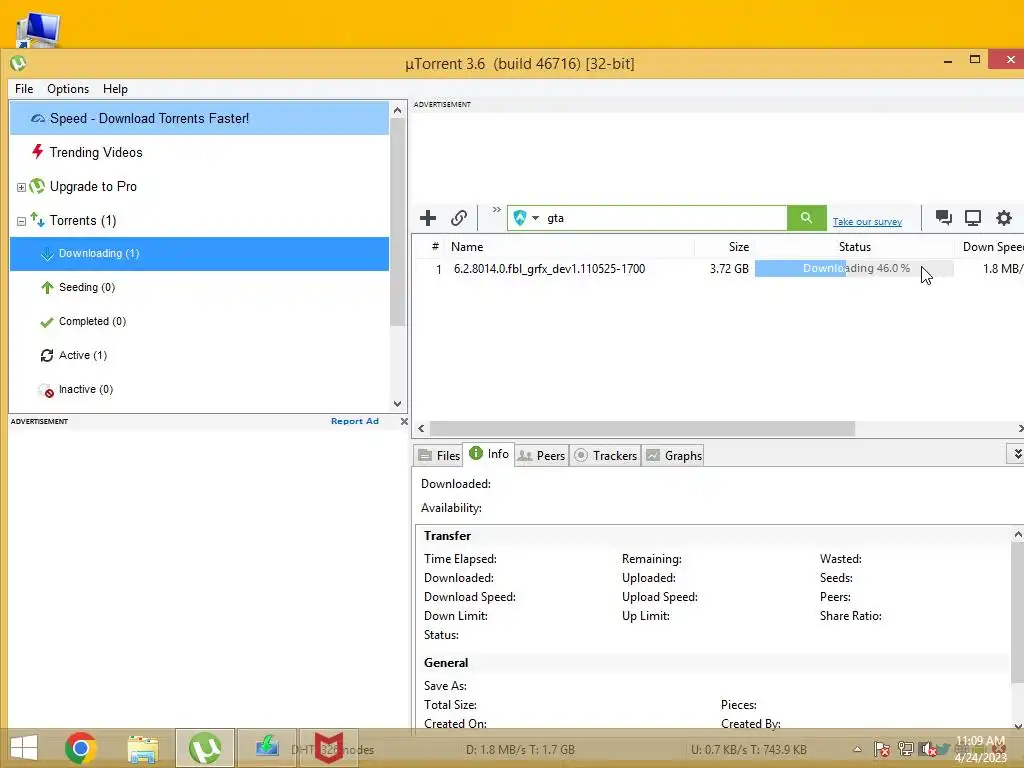Launch Google Chrome from the taskbar
Screen dimensions: 1024x768
point(81,748)
